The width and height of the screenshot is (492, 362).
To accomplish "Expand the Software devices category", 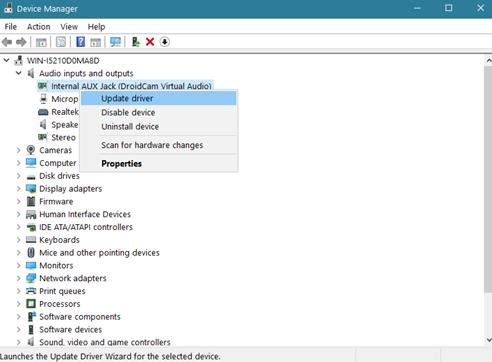I will [19, 329].
